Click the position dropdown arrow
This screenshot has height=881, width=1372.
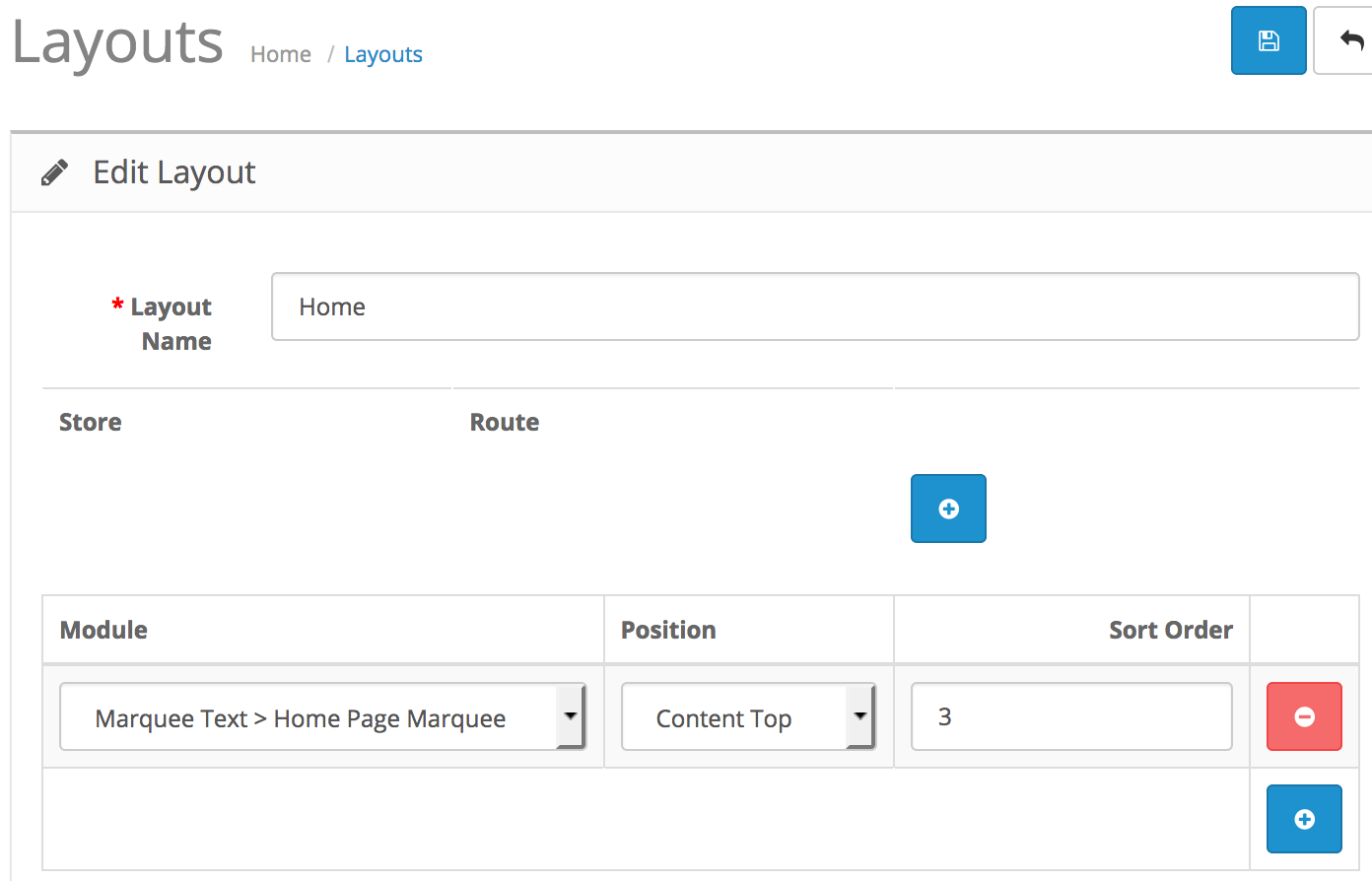[859, 716]
